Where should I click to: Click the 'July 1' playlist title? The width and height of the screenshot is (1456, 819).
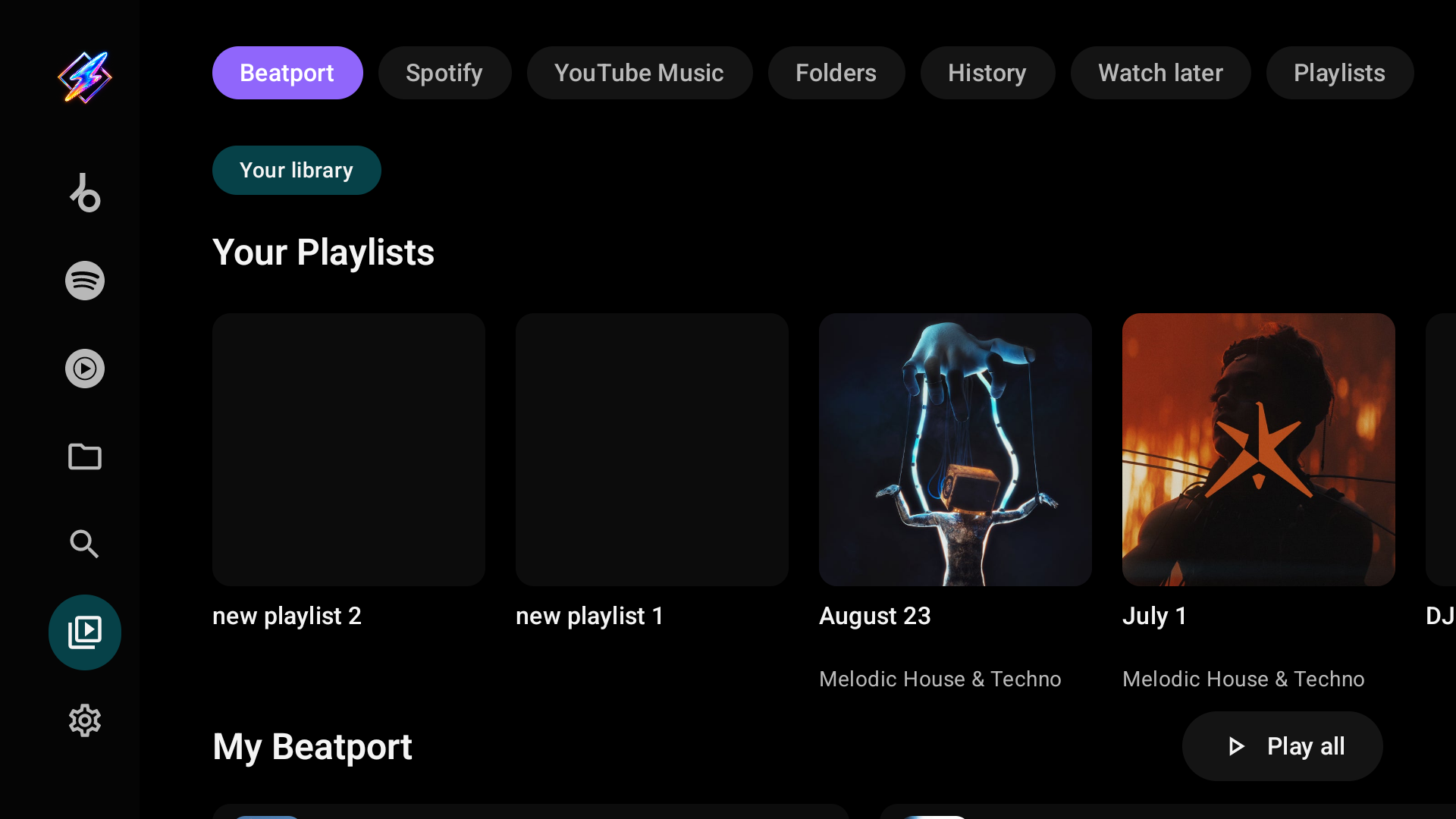(x=1155, y=616)
